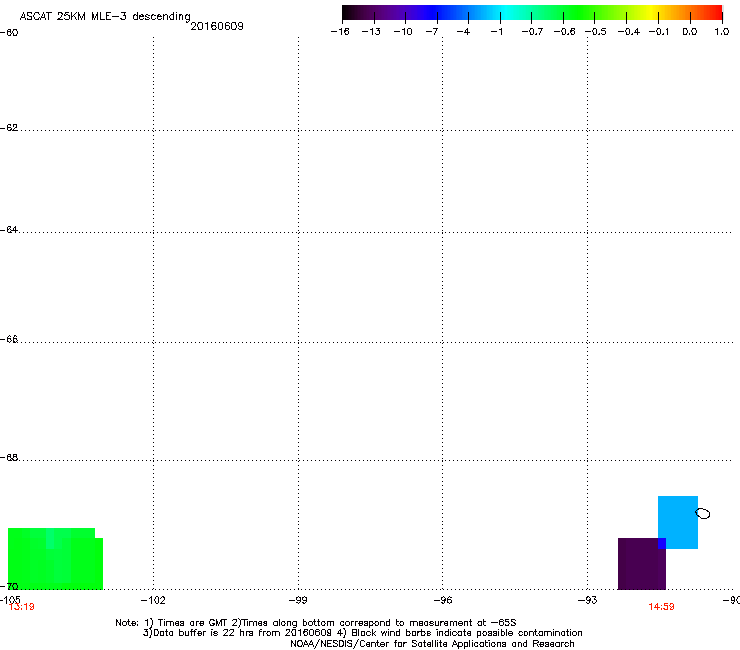740x650 pixels.
Task: Click the red time label 14:59
Action: pos(661,607)
